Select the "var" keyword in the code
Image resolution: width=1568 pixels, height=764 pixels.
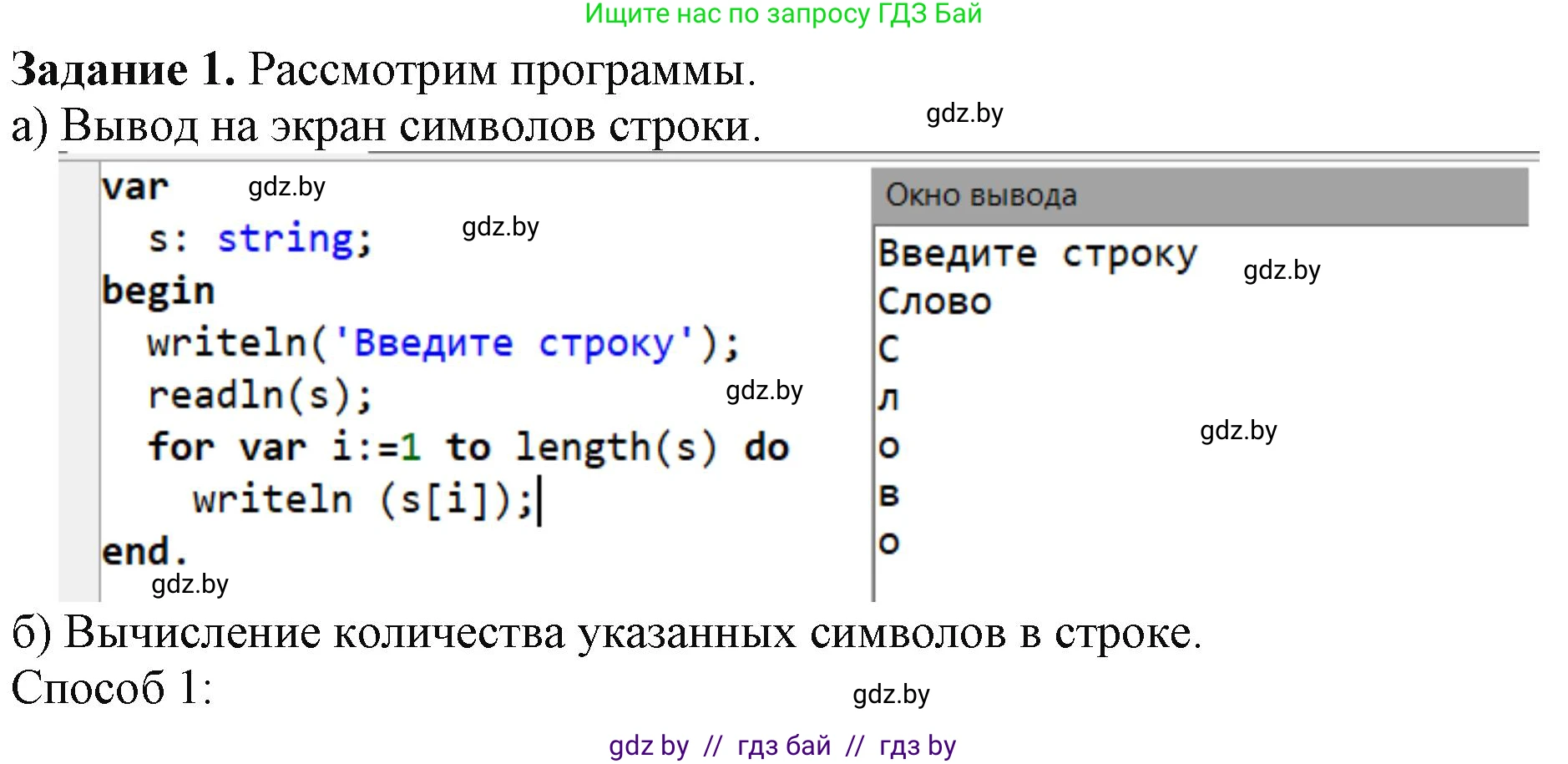136,187
